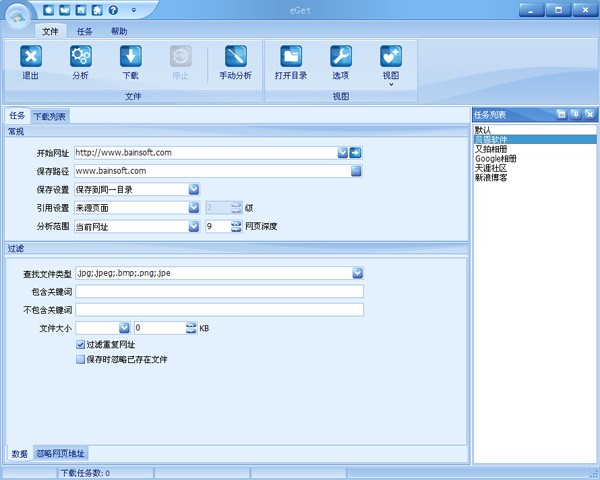Screen dimensions: 600x480
Task: Click the 包含关键词 input field
Action: pyautogui.click(x=220, y=292)
